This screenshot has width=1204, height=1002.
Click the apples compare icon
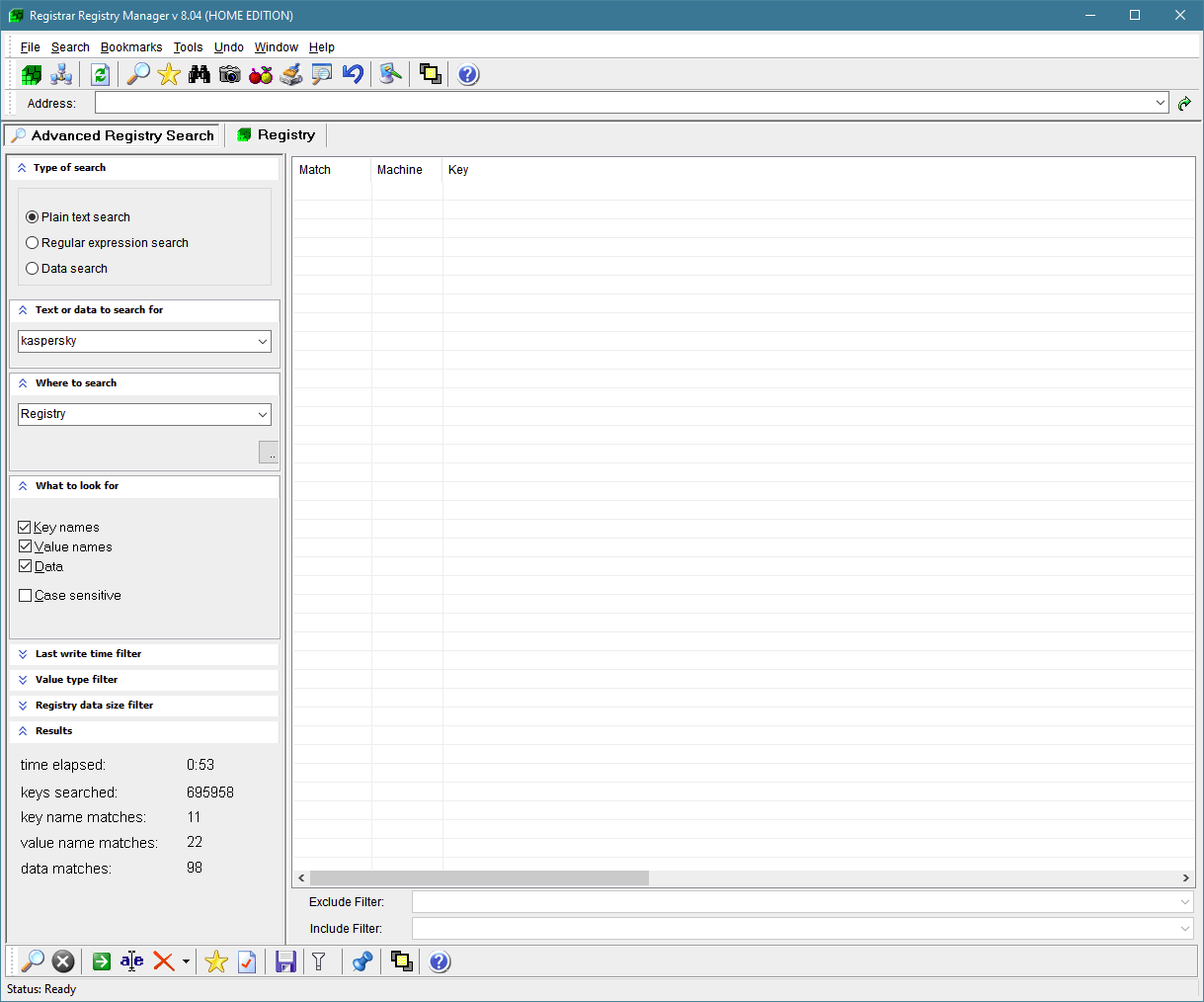261,74
